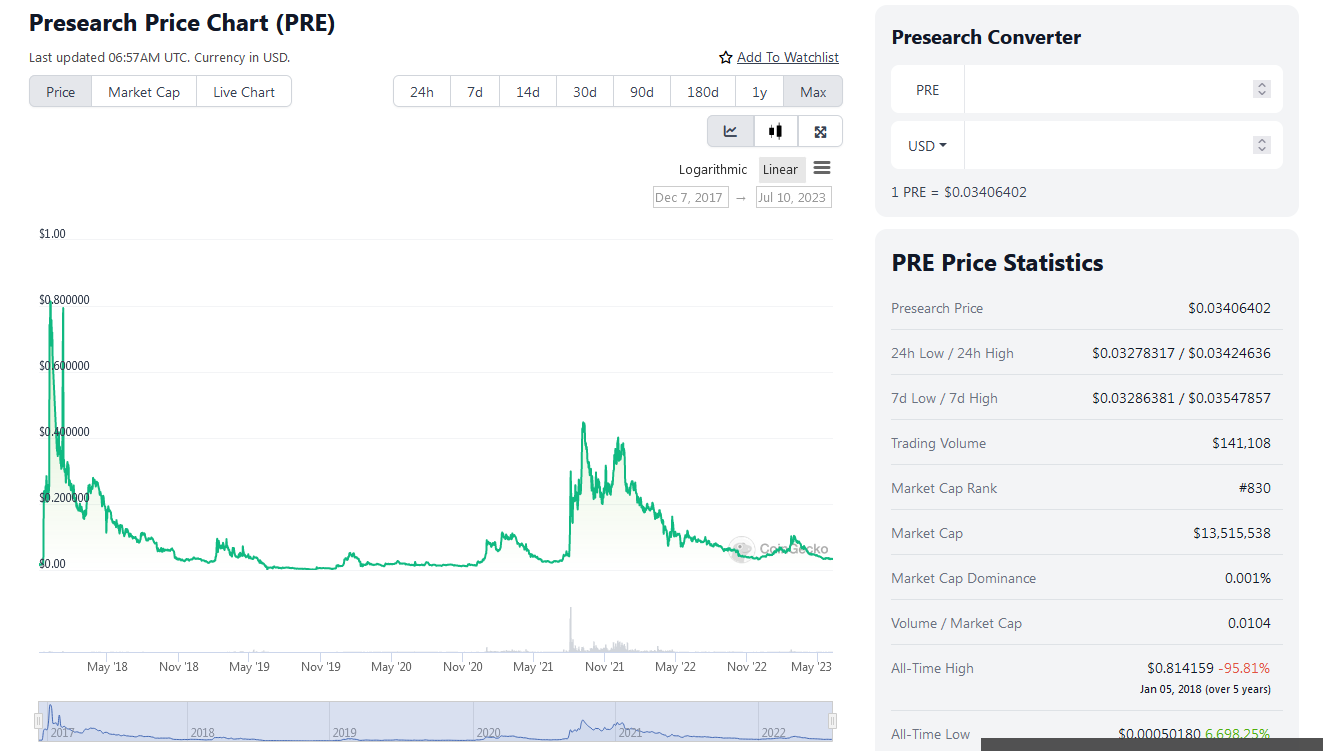1323x751 pixels.
Task: Click the PRE converter input field
Action: coord(1107,90)
